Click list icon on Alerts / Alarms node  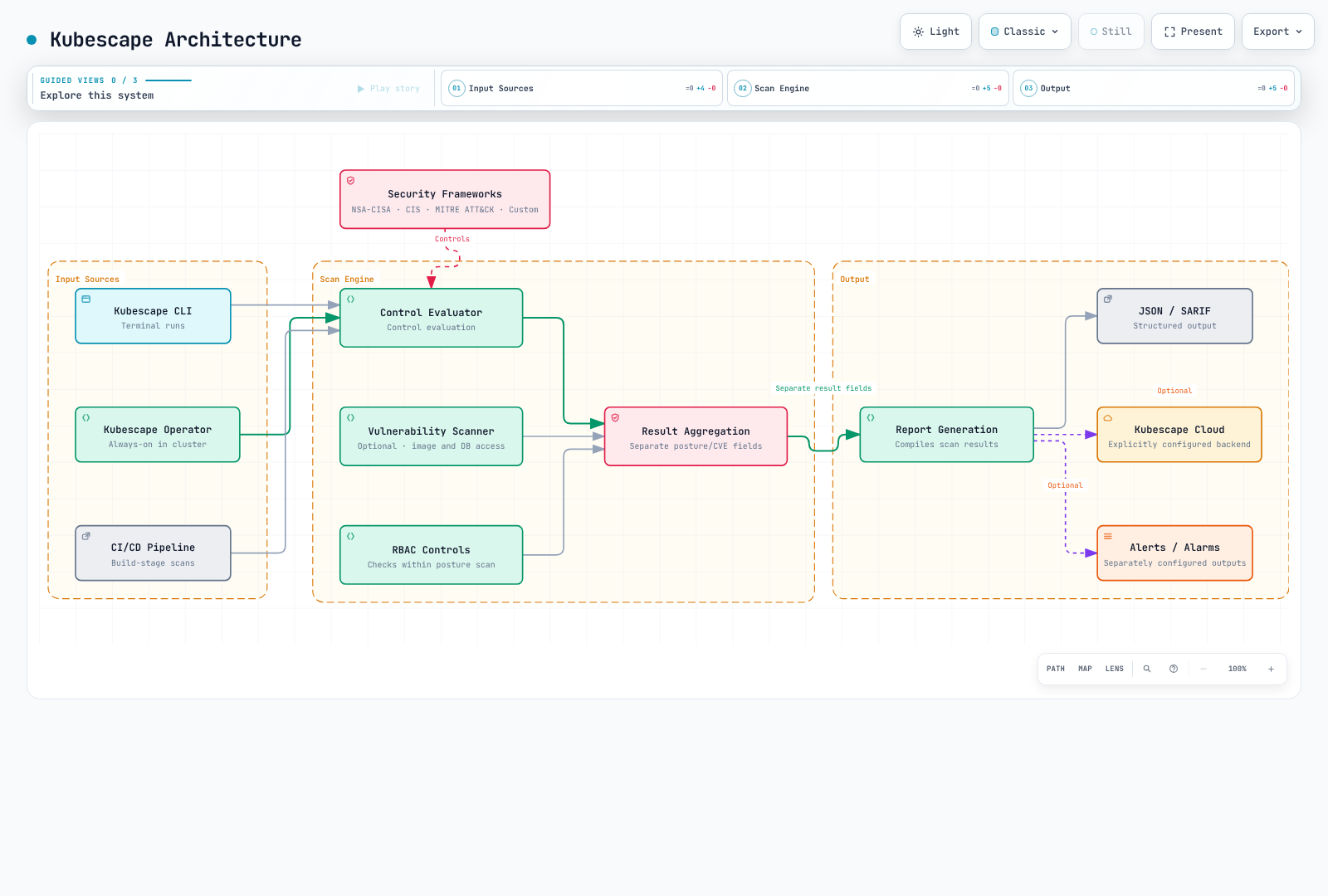click(x=1107, y=537)
